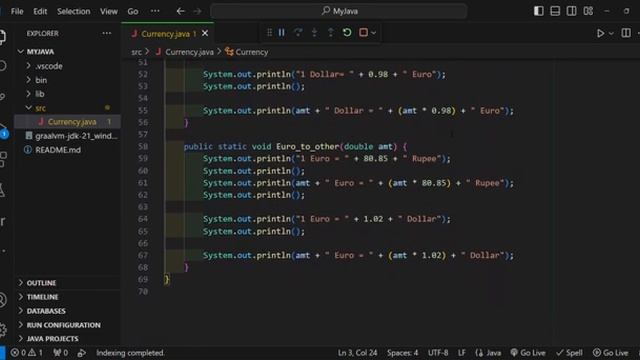Open the File menu

[17, 11]
